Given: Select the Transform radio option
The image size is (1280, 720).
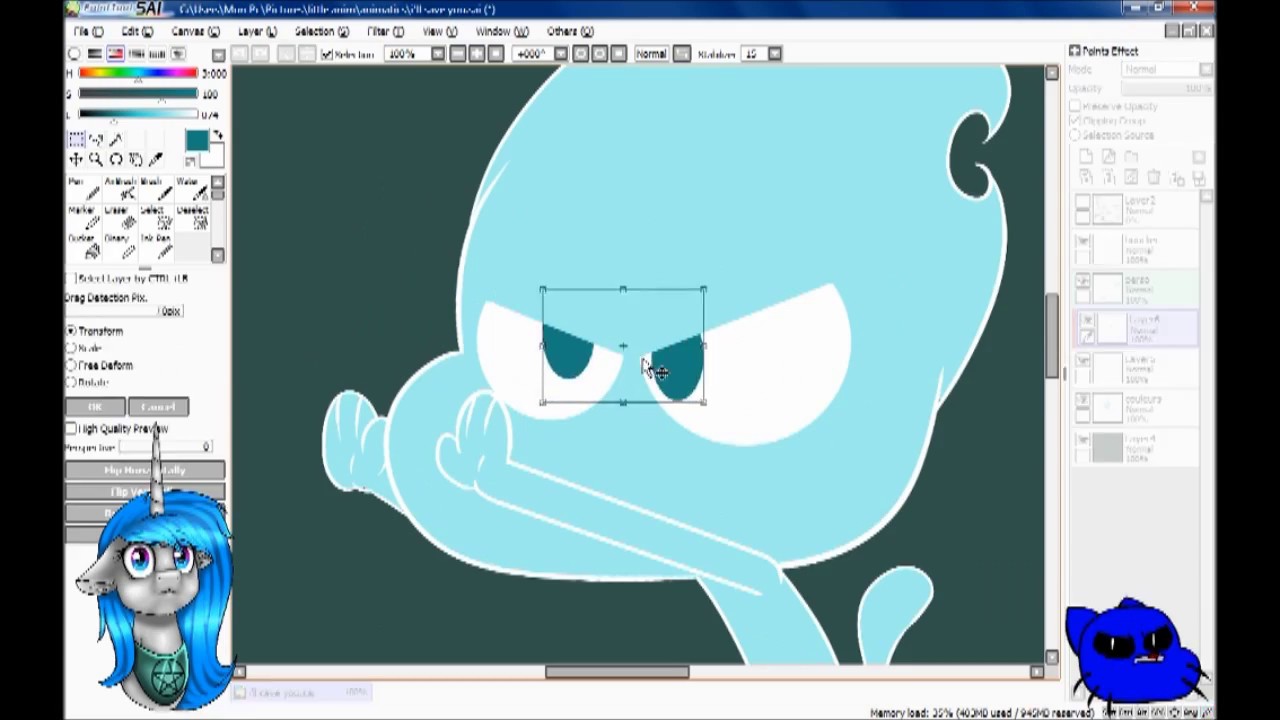Looking at the screenshot, I should click(71, 331).
